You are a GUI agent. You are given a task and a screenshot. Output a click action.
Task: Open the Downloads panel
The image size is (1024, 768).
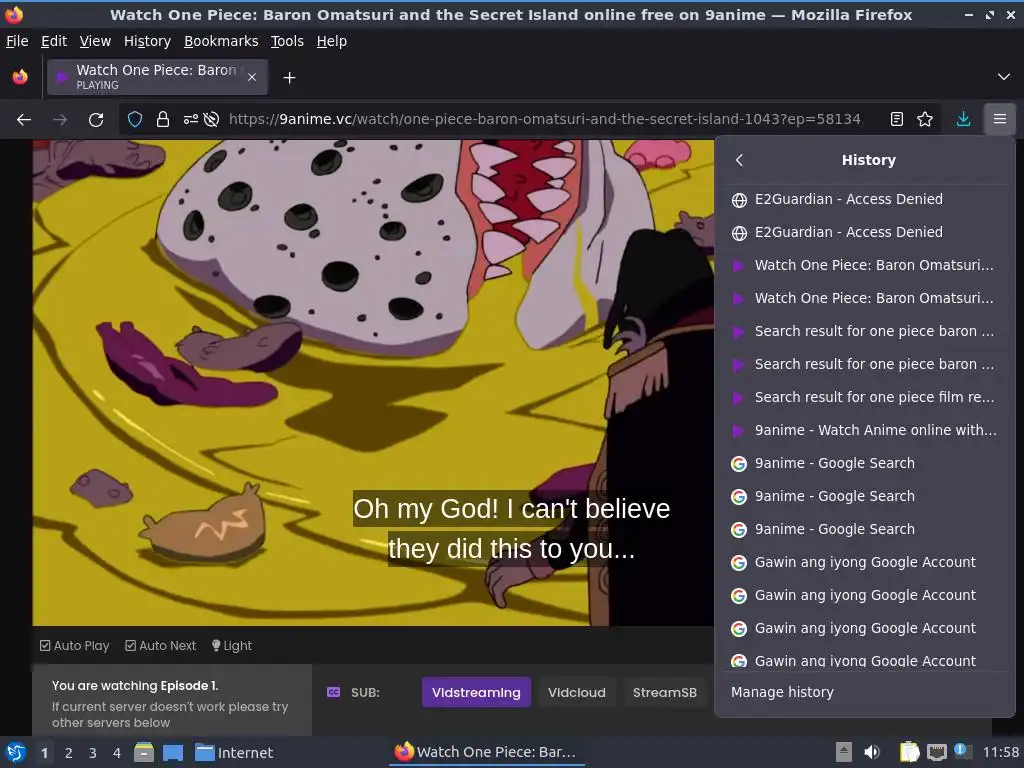963,120
